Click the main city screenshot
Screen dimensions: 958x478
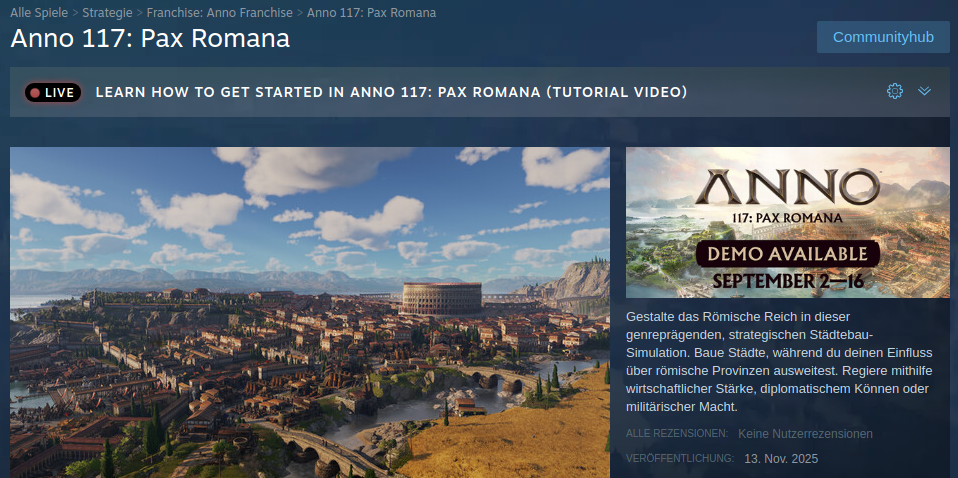(310, 312)
